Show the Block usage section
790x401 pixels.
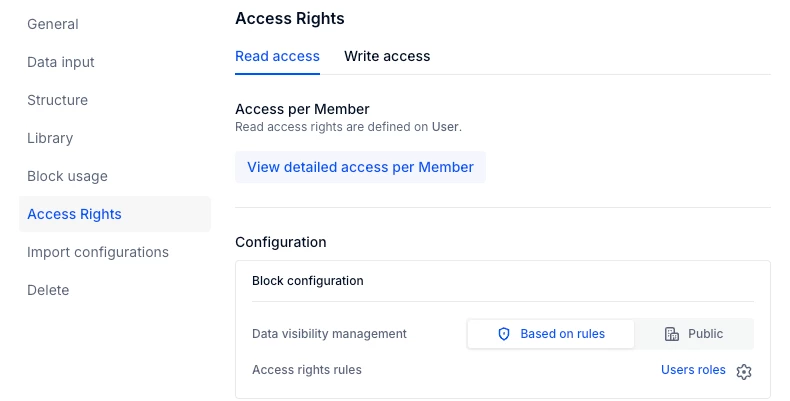coord(67,176)
